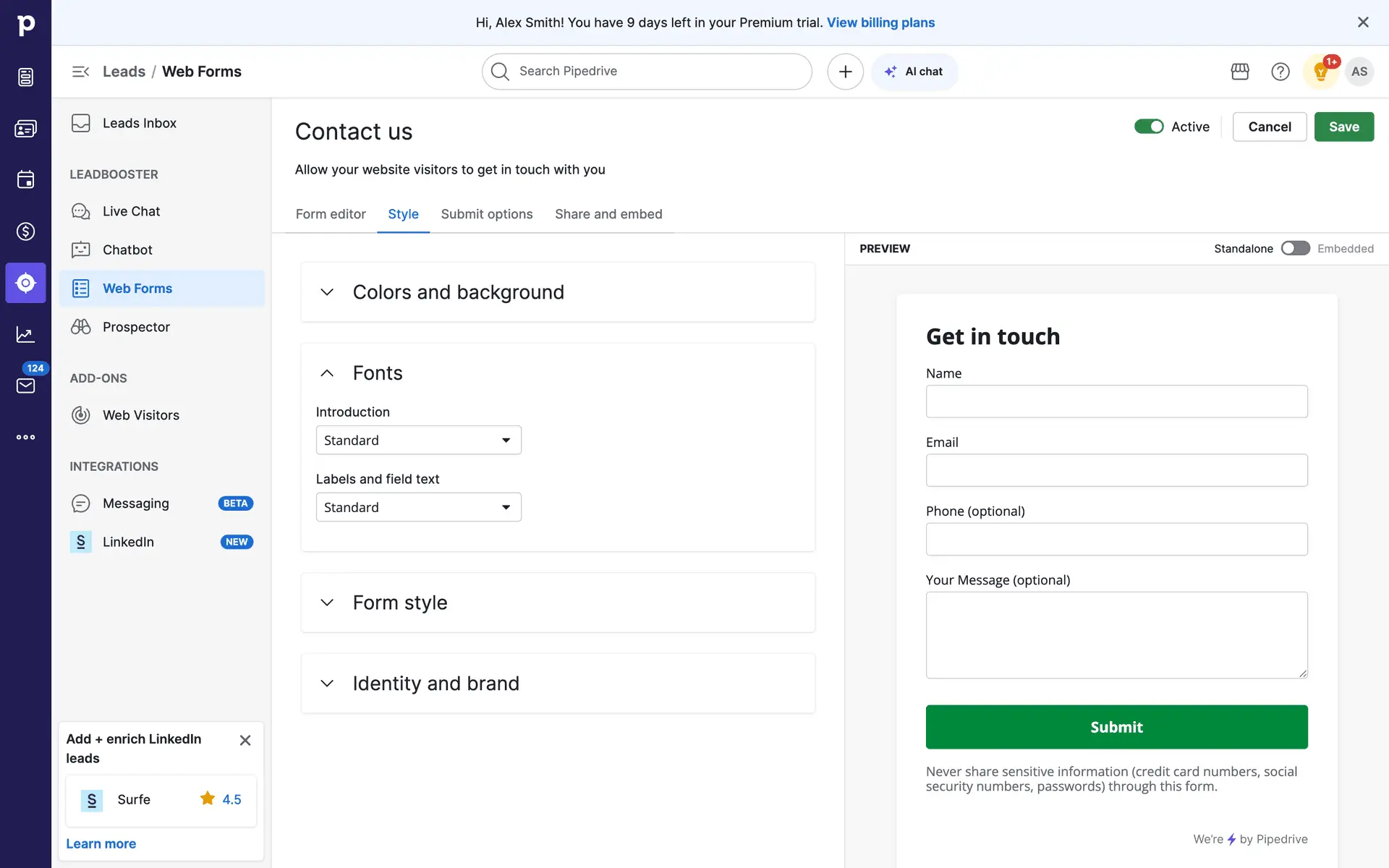
Task: Open the Introduction font dropdown
Action: tap(418, 440)
